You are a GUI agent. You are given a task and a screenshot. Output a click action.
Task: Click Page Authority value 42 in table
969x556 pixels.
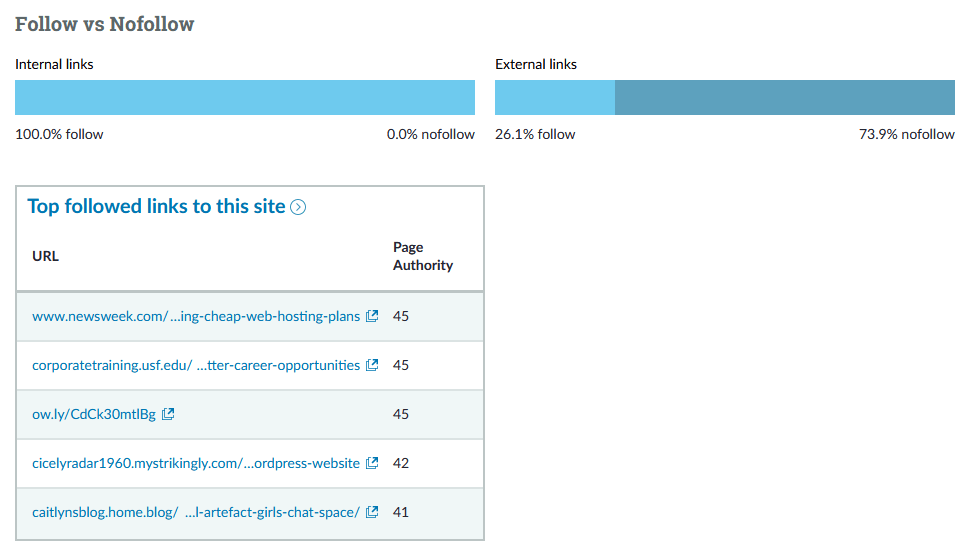point(401,463)
